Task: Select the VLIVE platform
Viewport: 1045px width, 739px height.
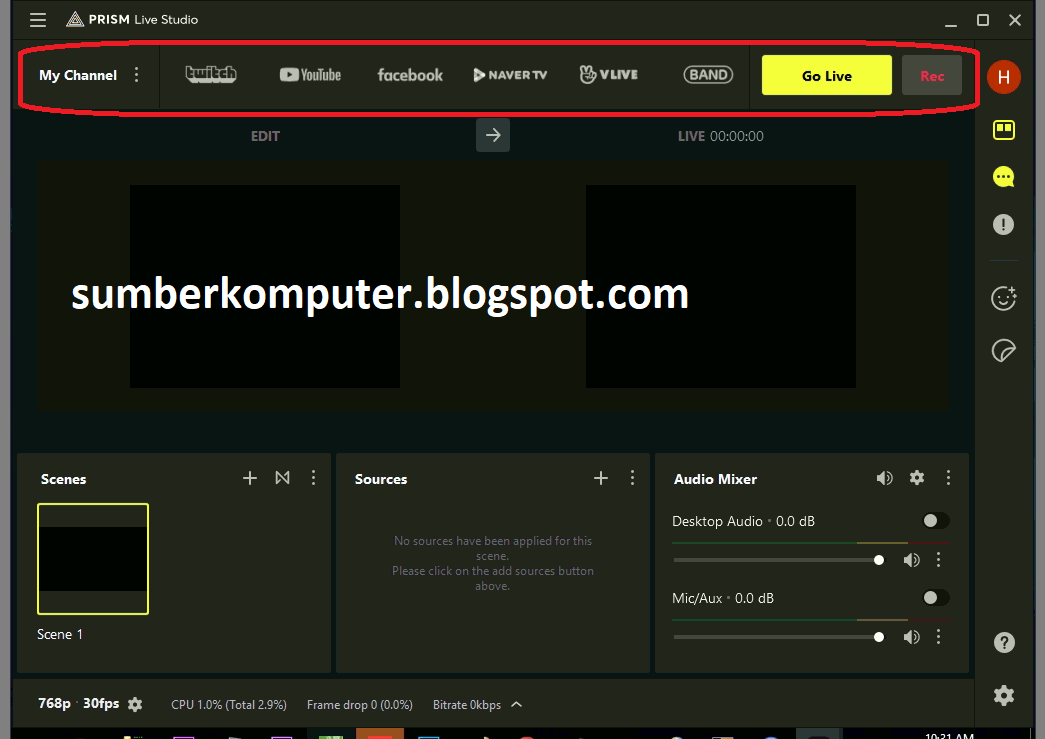Action: coord(608,74)
